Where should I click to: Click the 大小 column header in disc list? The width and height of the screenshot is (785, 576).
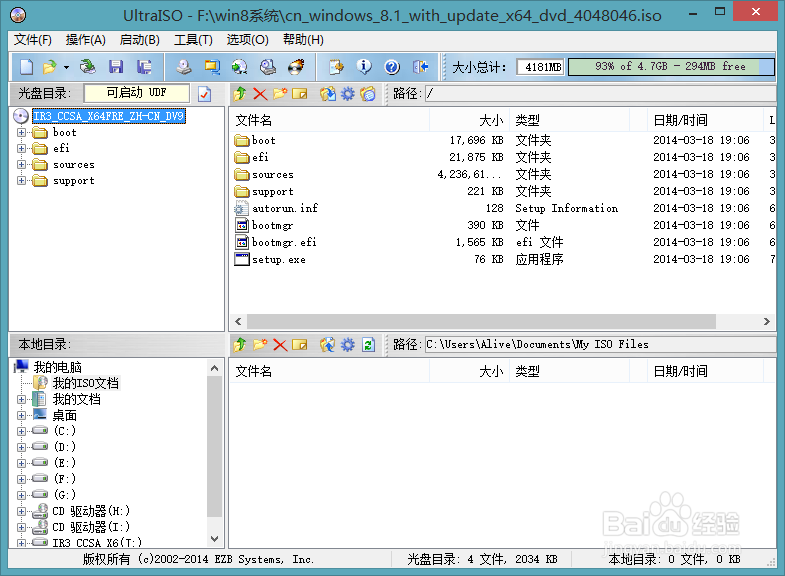(469, 121)
